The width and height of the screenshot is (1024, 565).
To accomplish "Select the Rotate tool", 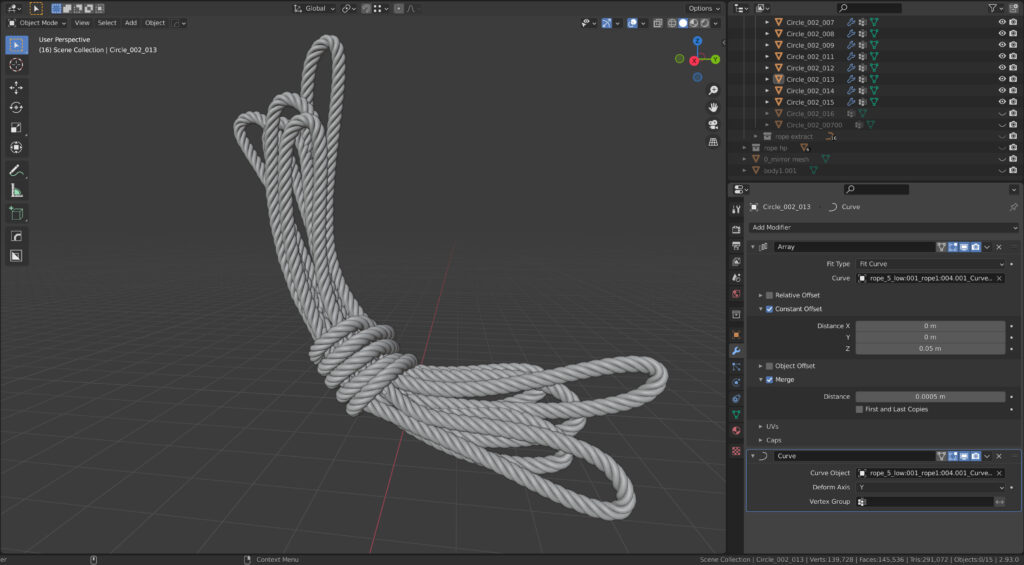I will (x=16, y=107).
